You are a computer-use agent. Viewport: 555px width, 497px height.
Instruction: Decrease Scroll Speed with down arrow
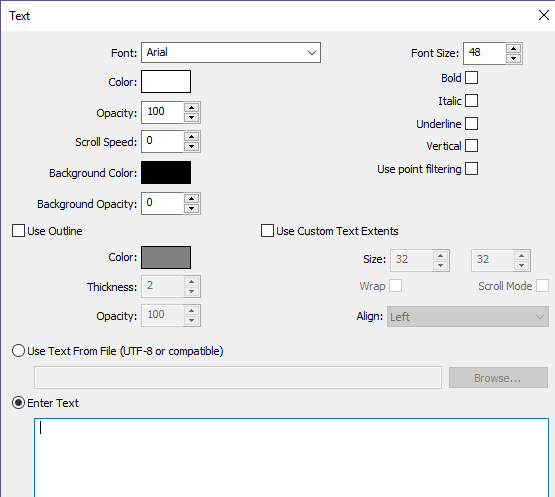pyautogui.click(x=191, y=146)
